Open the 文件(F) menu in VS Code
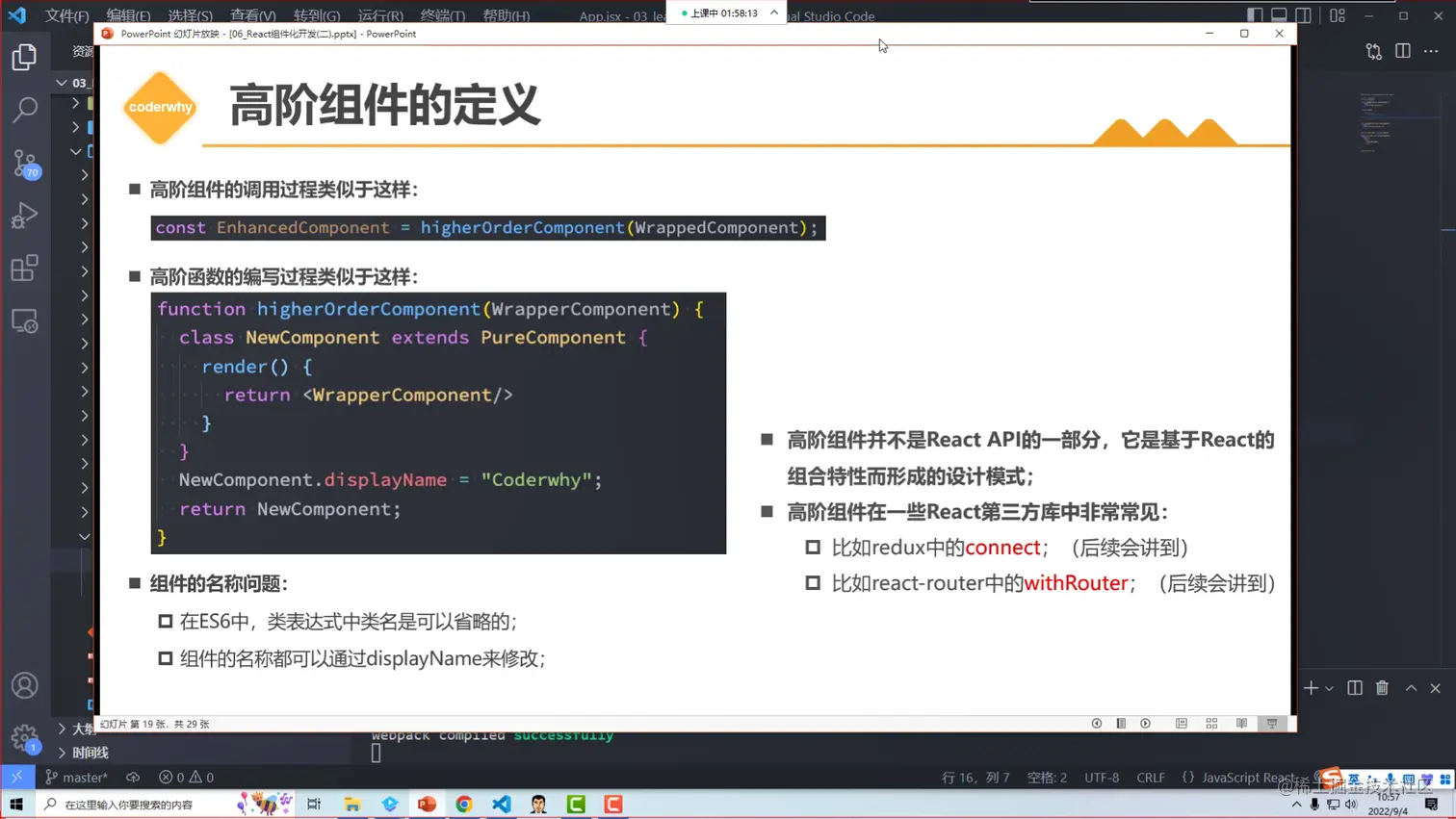The image size is (1456, 819). (x=67, y=15)
